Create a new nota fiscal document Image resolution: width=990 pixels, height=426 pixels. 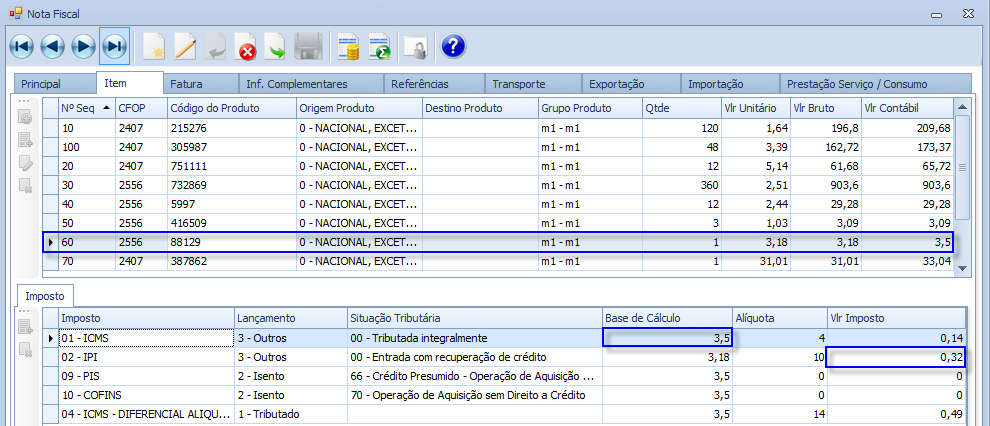pyautogui.click(x=154, y=46)
